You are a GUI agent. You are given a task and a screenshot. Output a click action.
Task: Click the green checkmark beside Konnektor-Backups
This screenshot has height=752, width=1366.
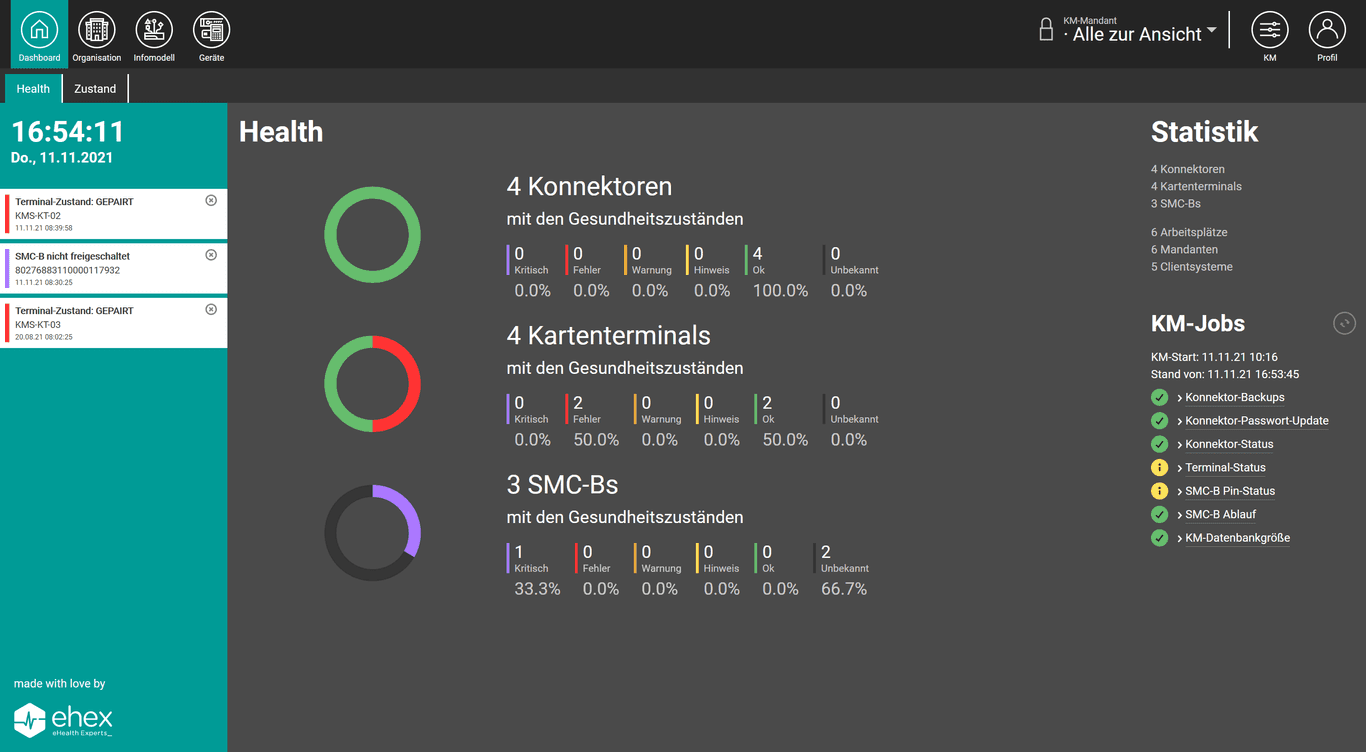point(1159,397)
